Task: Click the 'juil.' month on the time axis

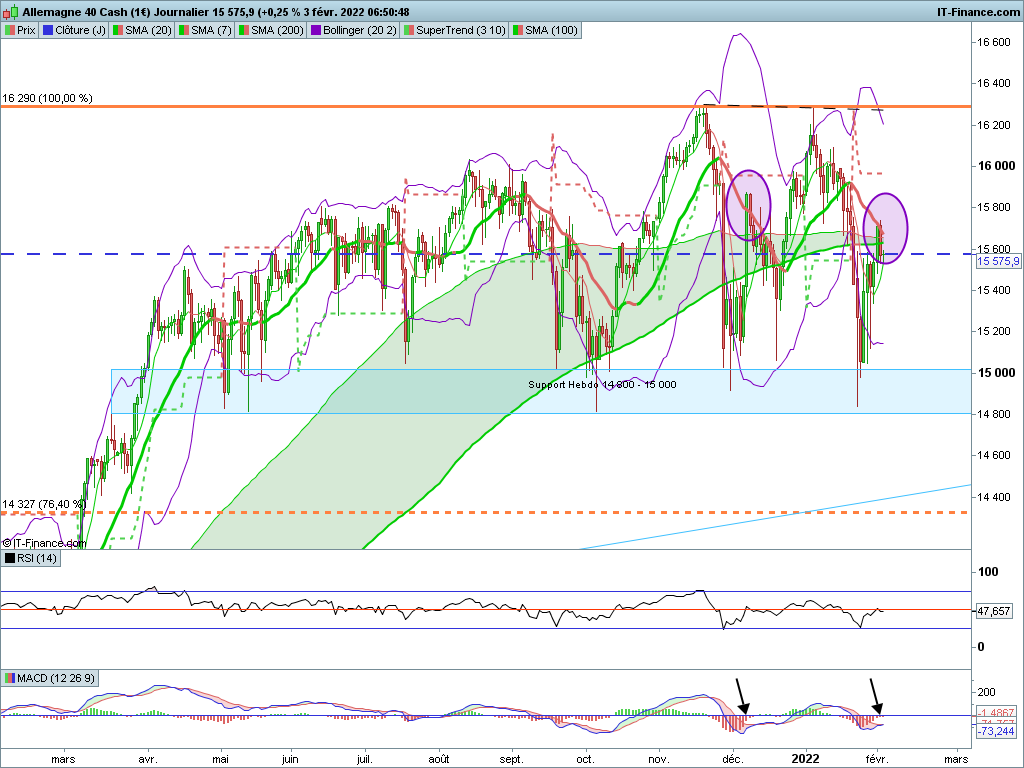Action: click(364, 760)
